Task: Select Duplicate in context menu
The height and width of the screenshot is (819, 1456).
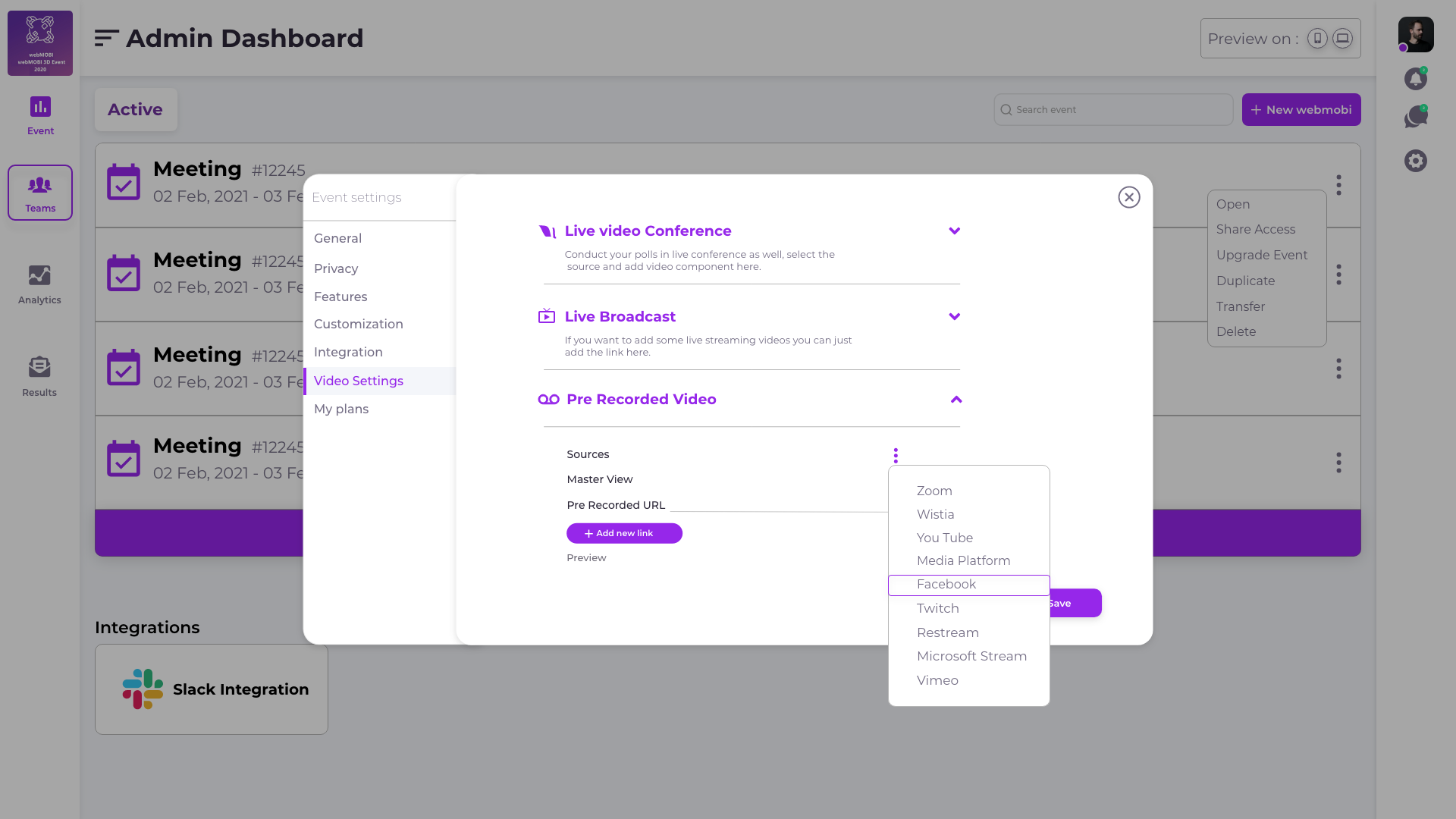Action: coord(1245,281)
